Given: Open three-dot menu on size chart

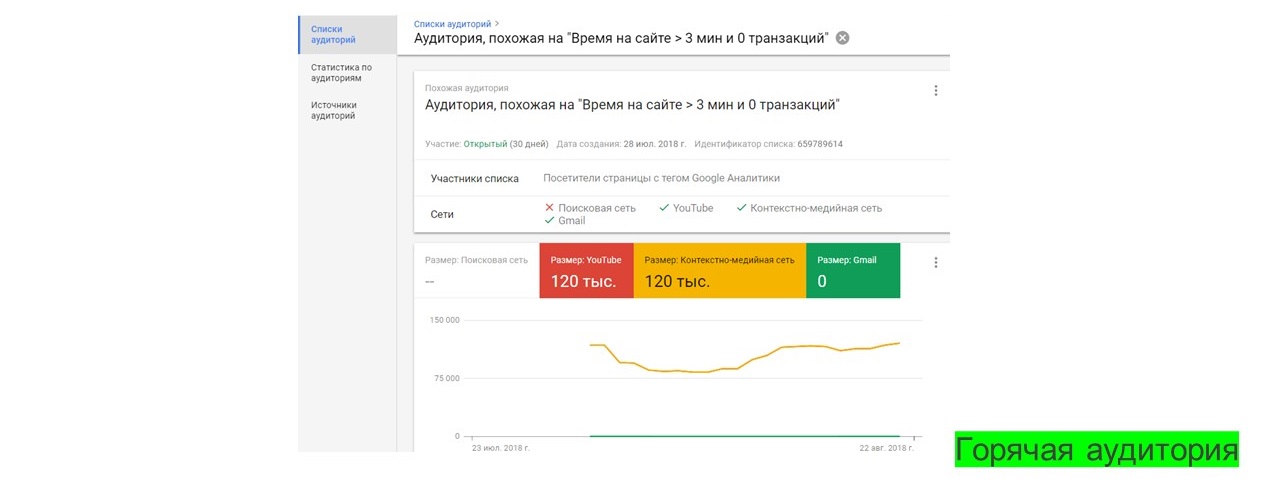Looking at the screenshot, I should 936,263.
